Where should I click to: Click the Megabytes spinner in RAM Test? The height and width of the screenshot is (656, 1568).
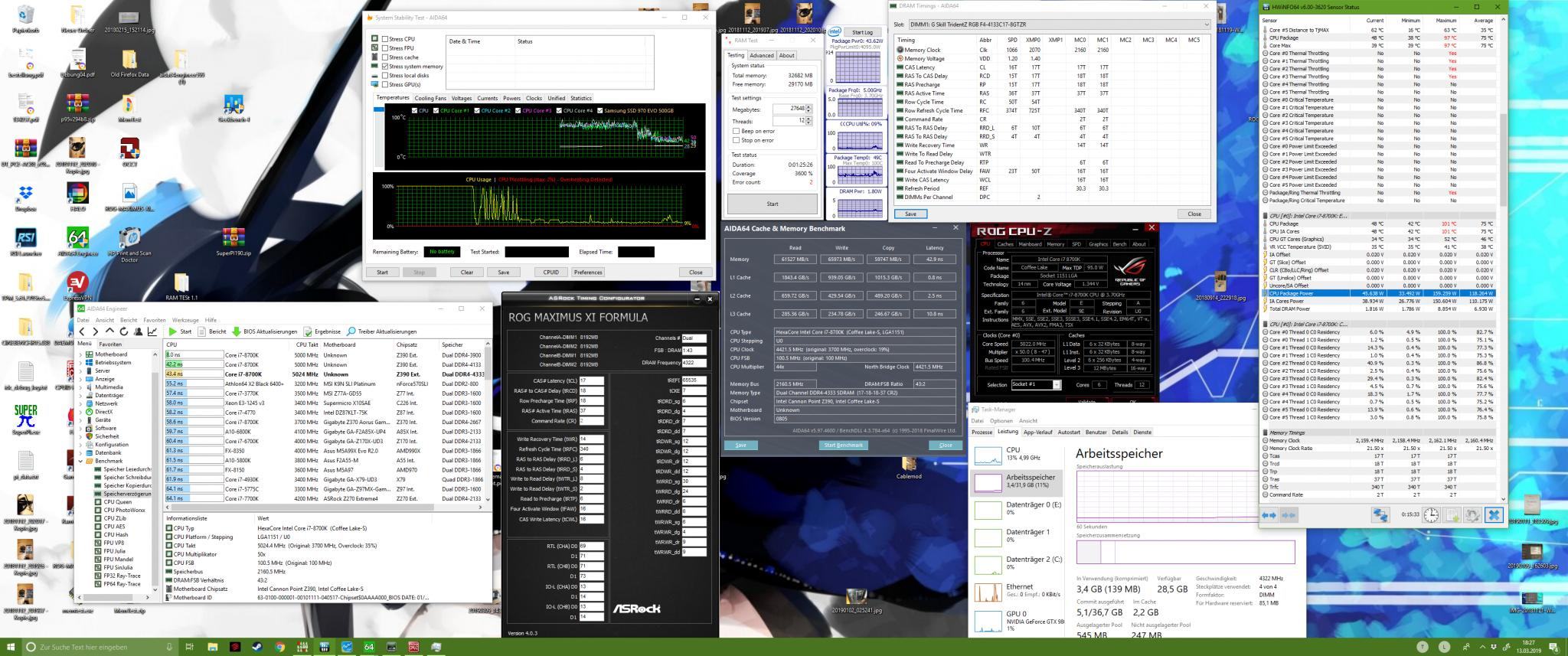coord(808,109)
